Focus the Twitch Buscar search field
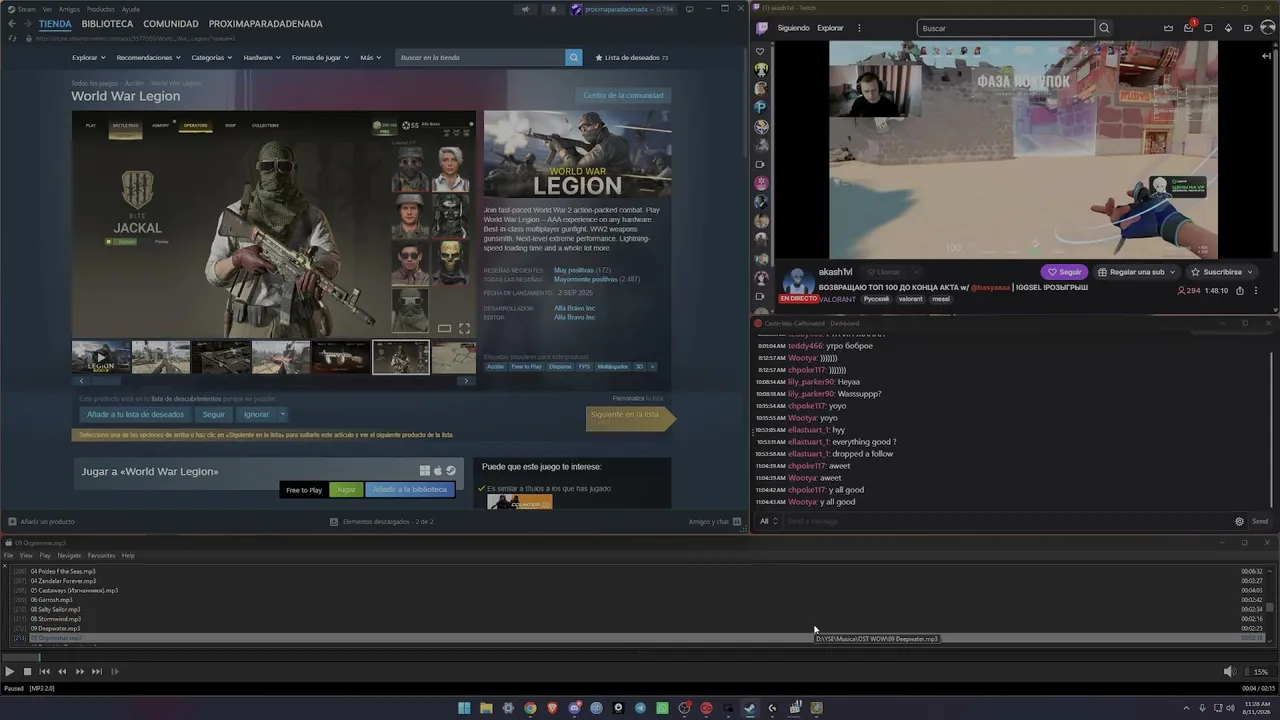This screenshot has width=1280, height=720. 1006,28
